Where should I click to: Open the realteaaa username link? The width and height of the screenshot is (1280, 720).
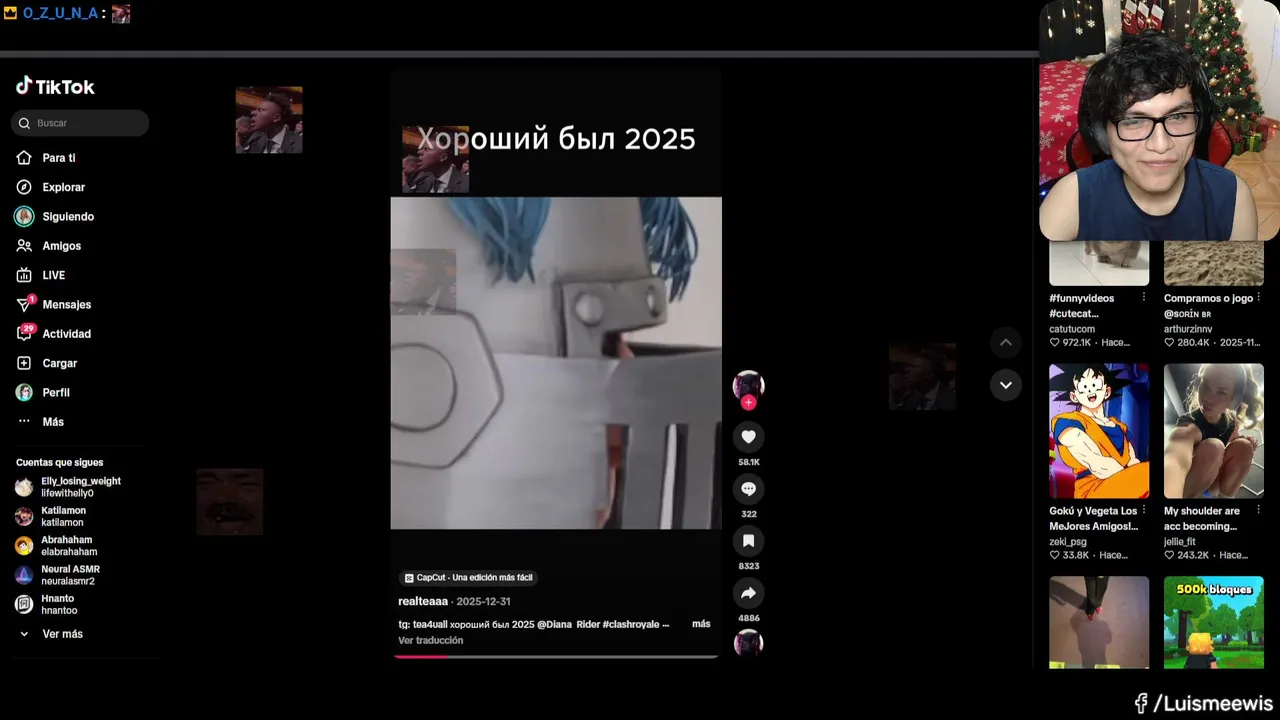click(423, 601)
